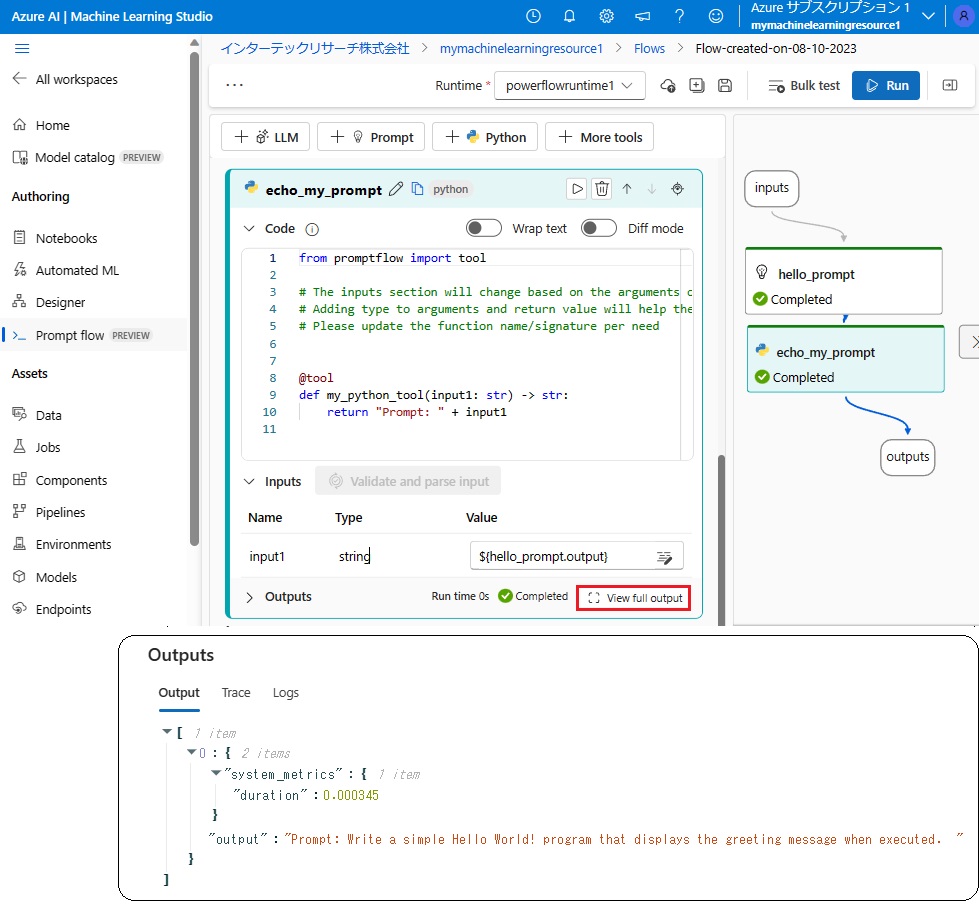This screenshot has height=922, width=979.
Task: Collapse item 0 in Outputs JSON
Action: pos(192,752)
